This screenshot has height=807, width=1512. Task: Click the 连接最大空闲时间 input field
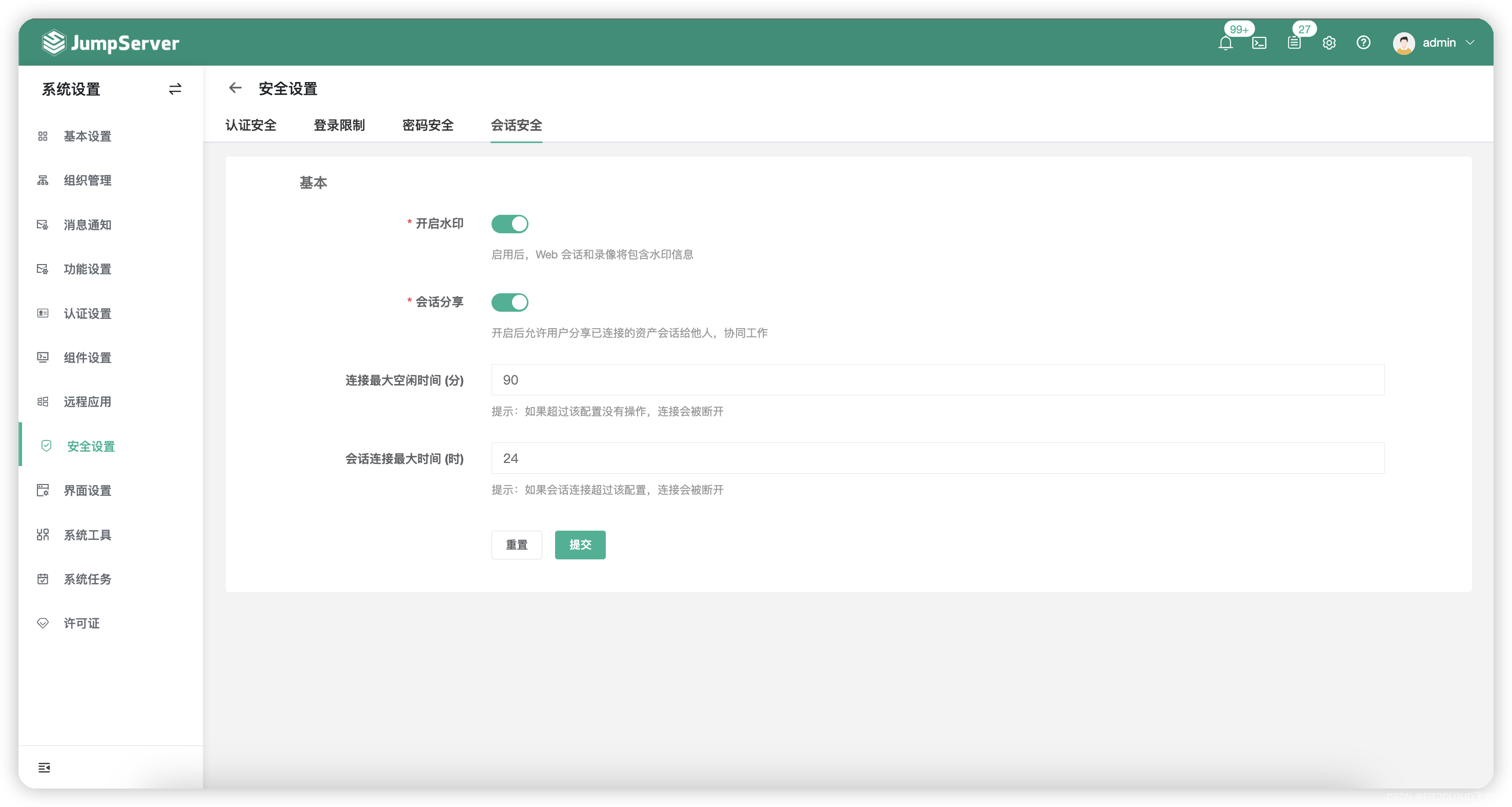tap(938, 380)
